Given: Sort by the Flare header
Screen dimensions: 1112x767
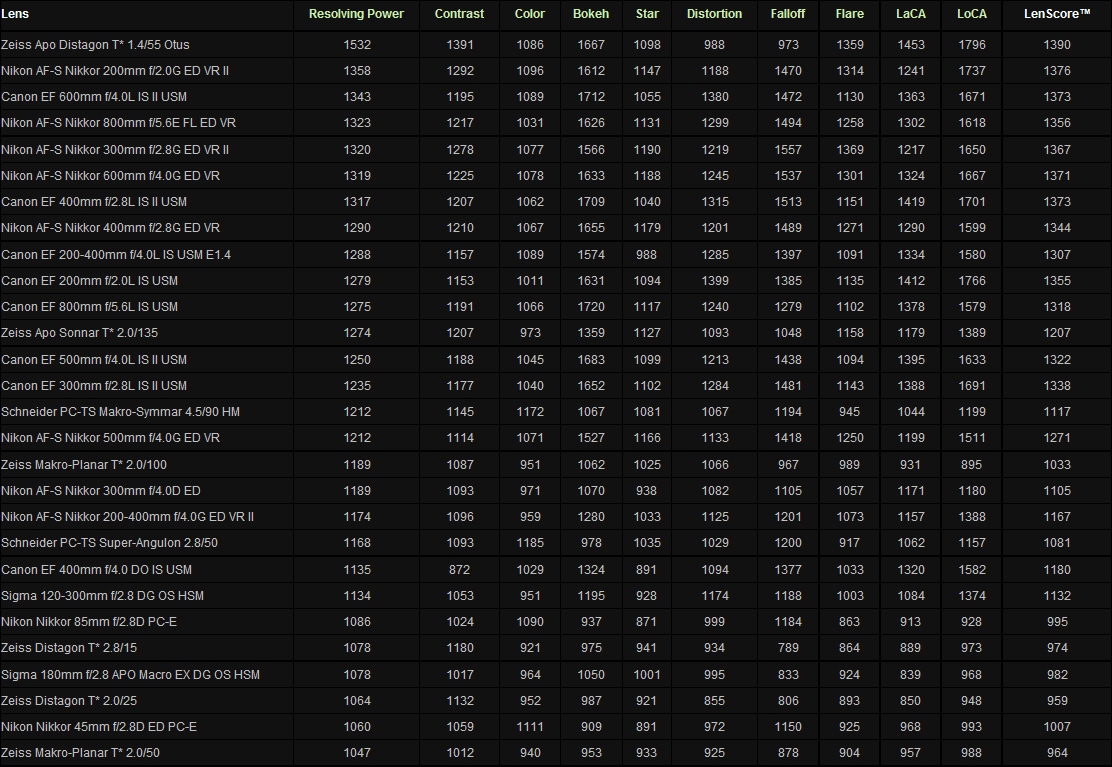Looking at the screenshot, I should click(x=850, y=14).
